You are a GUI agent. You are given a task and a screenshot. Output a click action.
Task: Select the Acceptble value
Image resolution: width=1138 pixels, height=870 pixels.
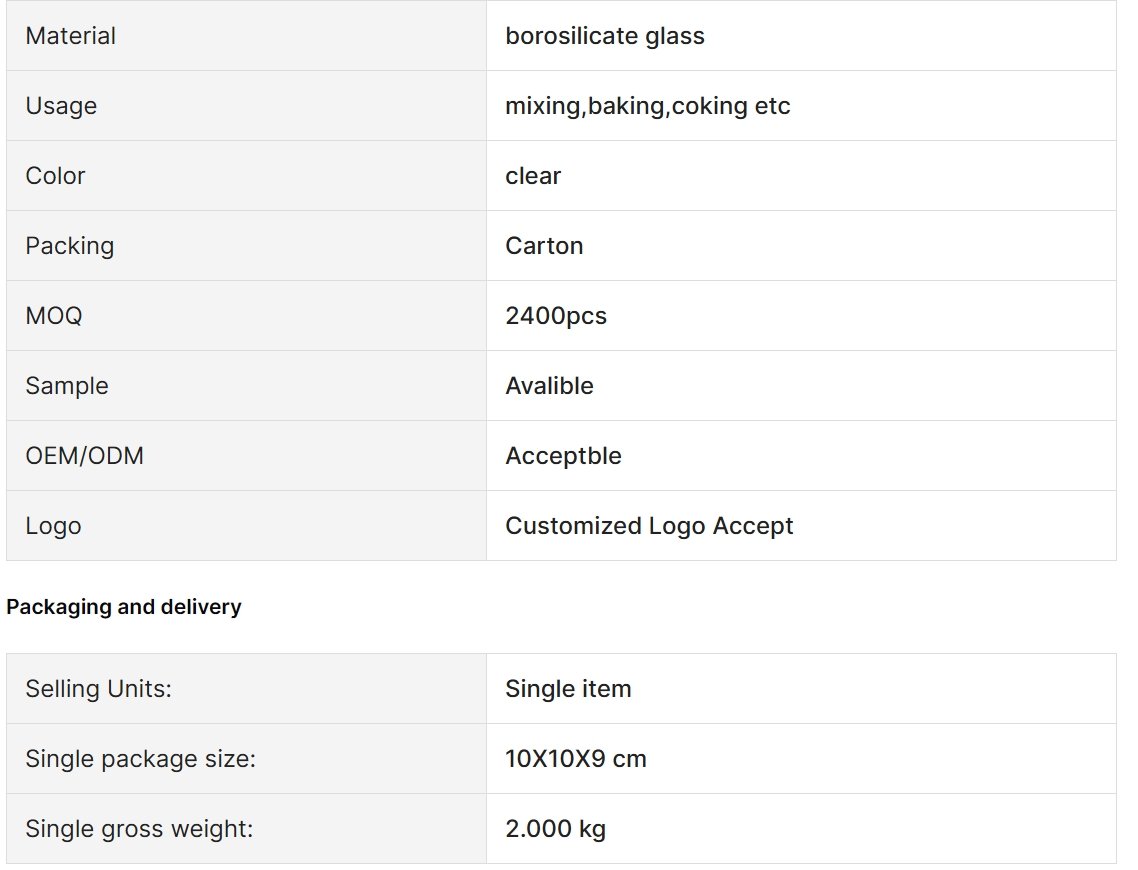tap(563, 456)
